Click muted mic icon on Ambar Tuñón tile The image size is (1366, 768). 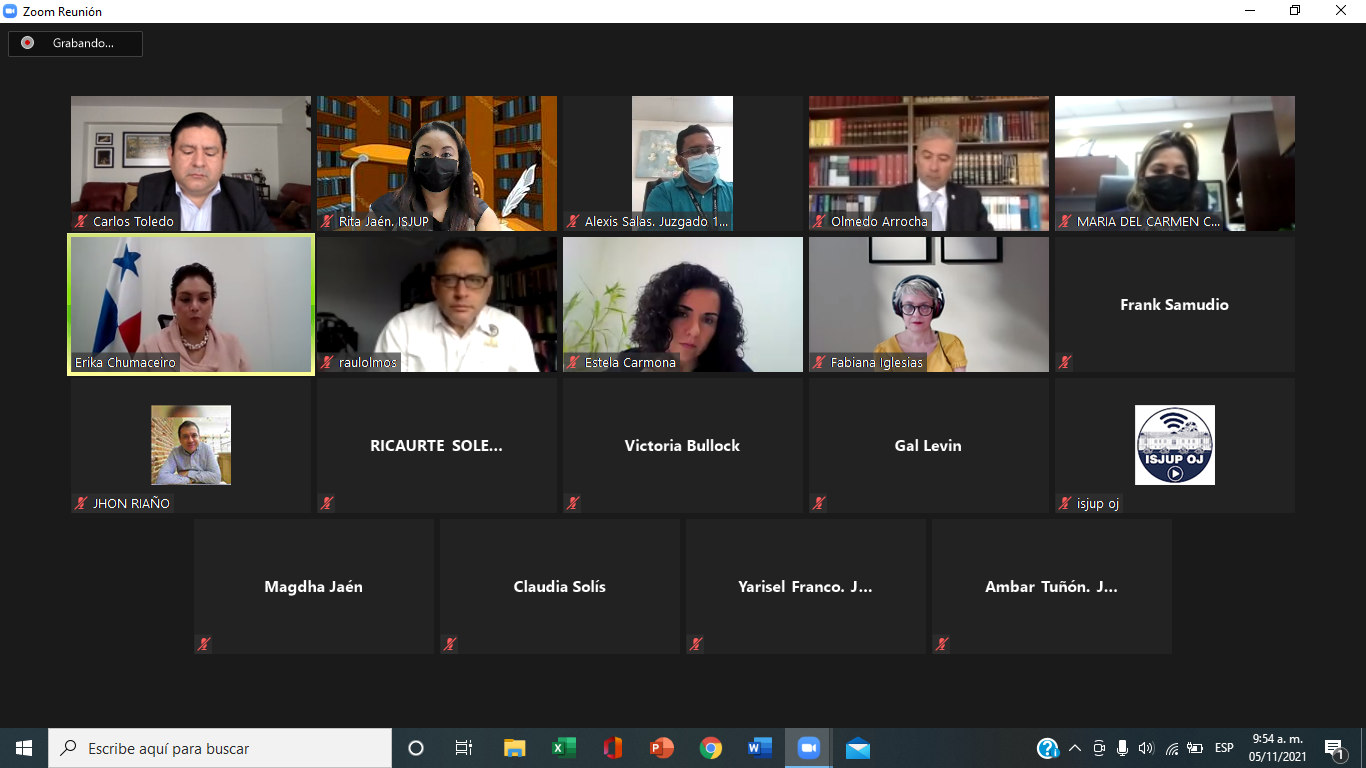942,644
